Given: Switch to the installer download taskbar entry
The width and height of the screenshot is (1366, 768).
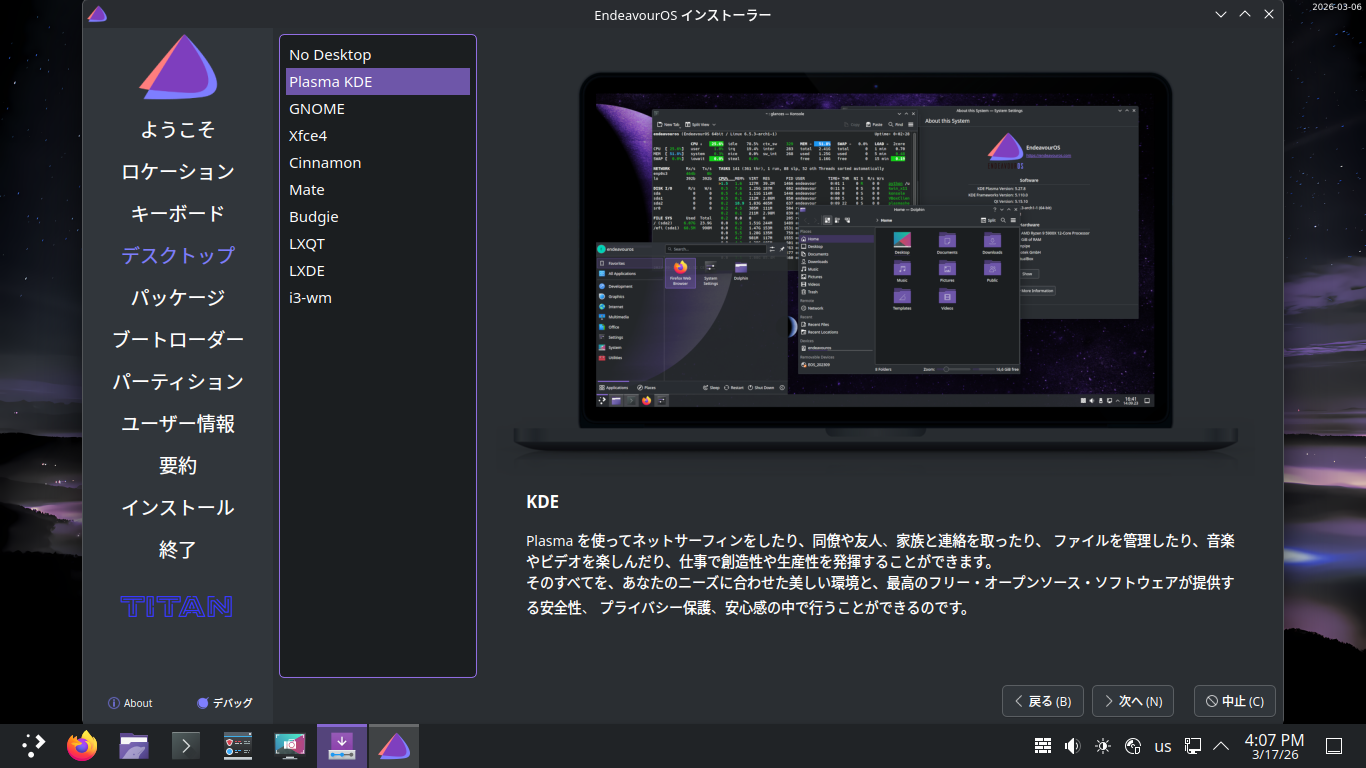Looking at the screenshot, I should coord(342,746).
